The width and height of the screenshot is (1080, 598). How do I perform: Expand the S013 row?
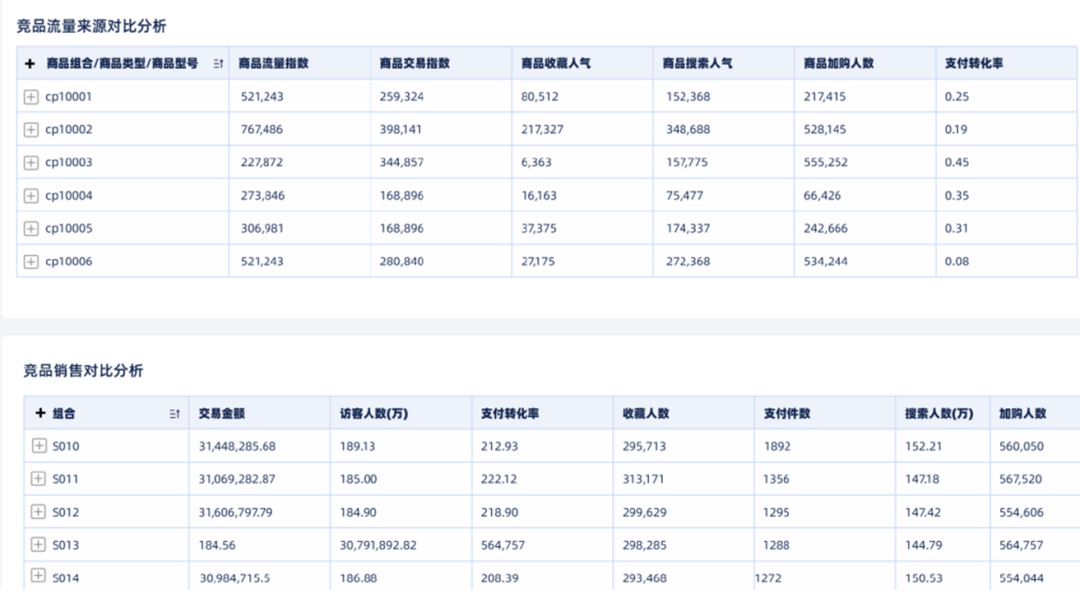[x=39, y=544]
